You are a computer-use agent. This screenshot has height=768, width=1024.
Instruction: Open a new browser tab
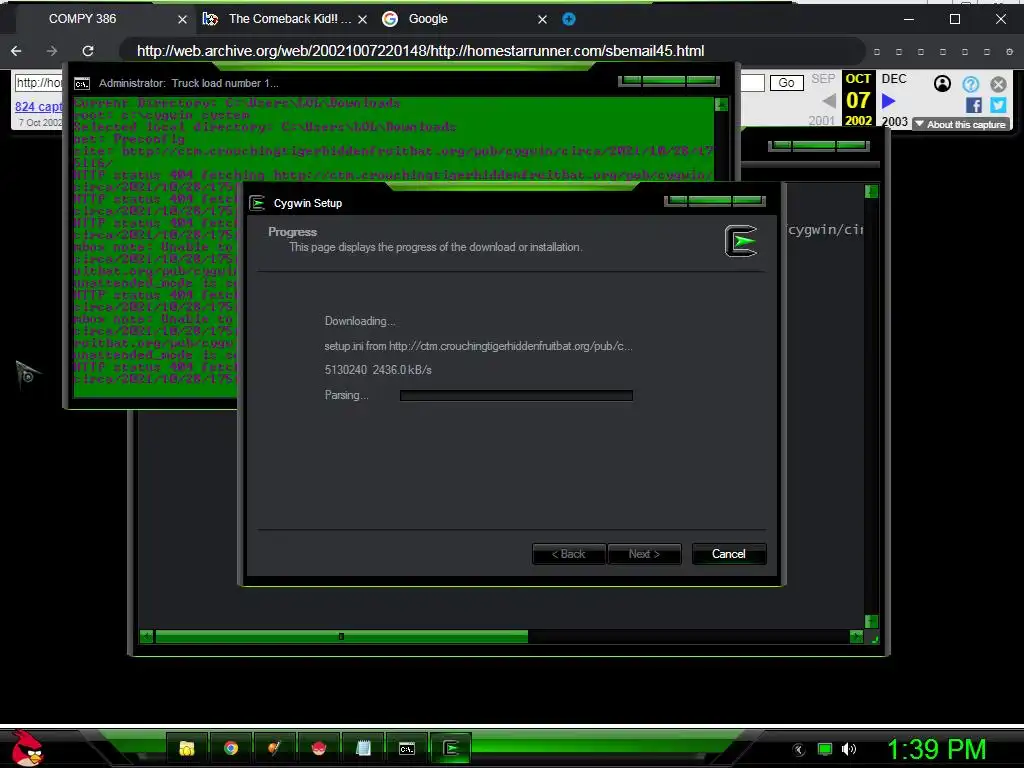pyautogui.click(x=569, y=19)
